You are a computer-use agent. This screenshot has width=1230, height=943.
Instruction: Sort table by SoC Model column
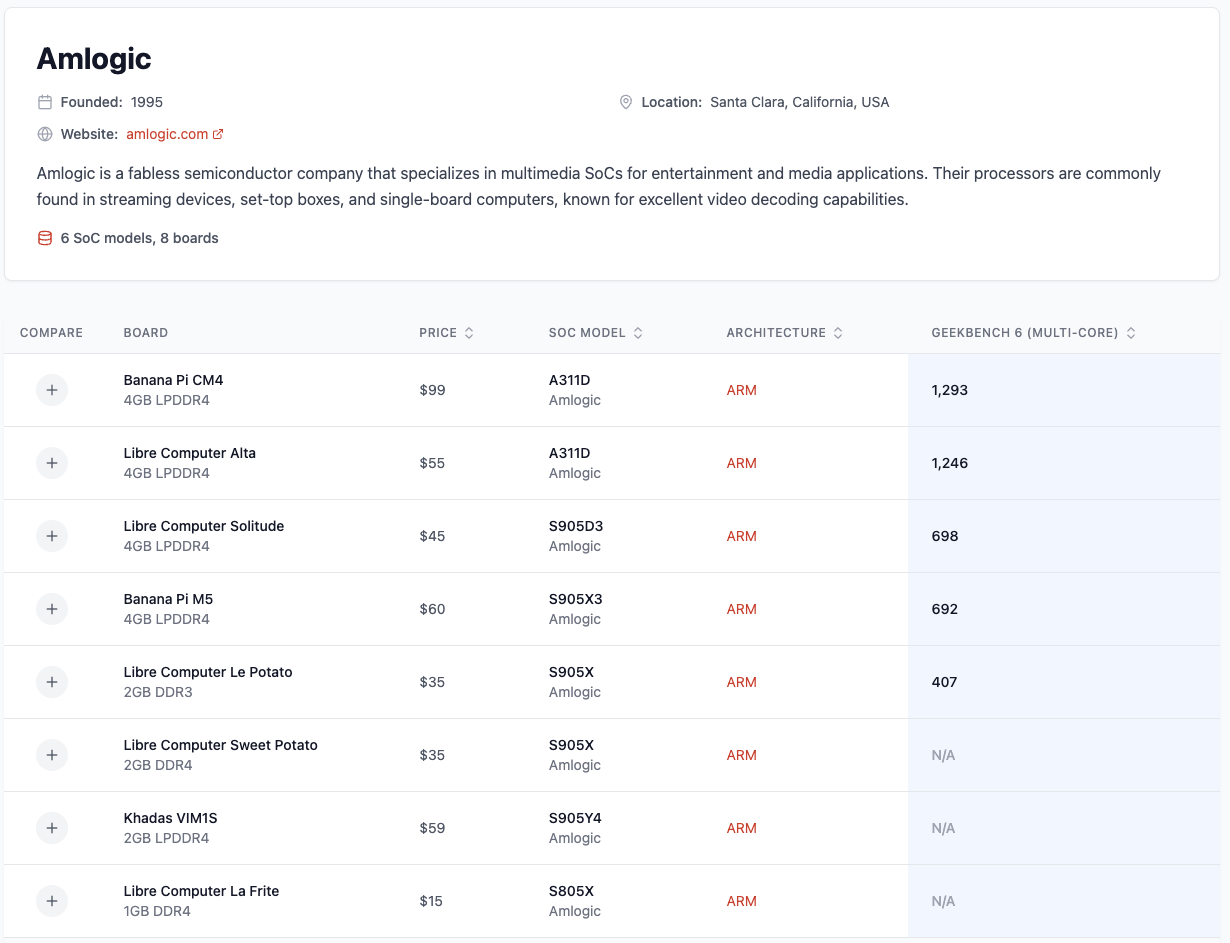[595, 333]
